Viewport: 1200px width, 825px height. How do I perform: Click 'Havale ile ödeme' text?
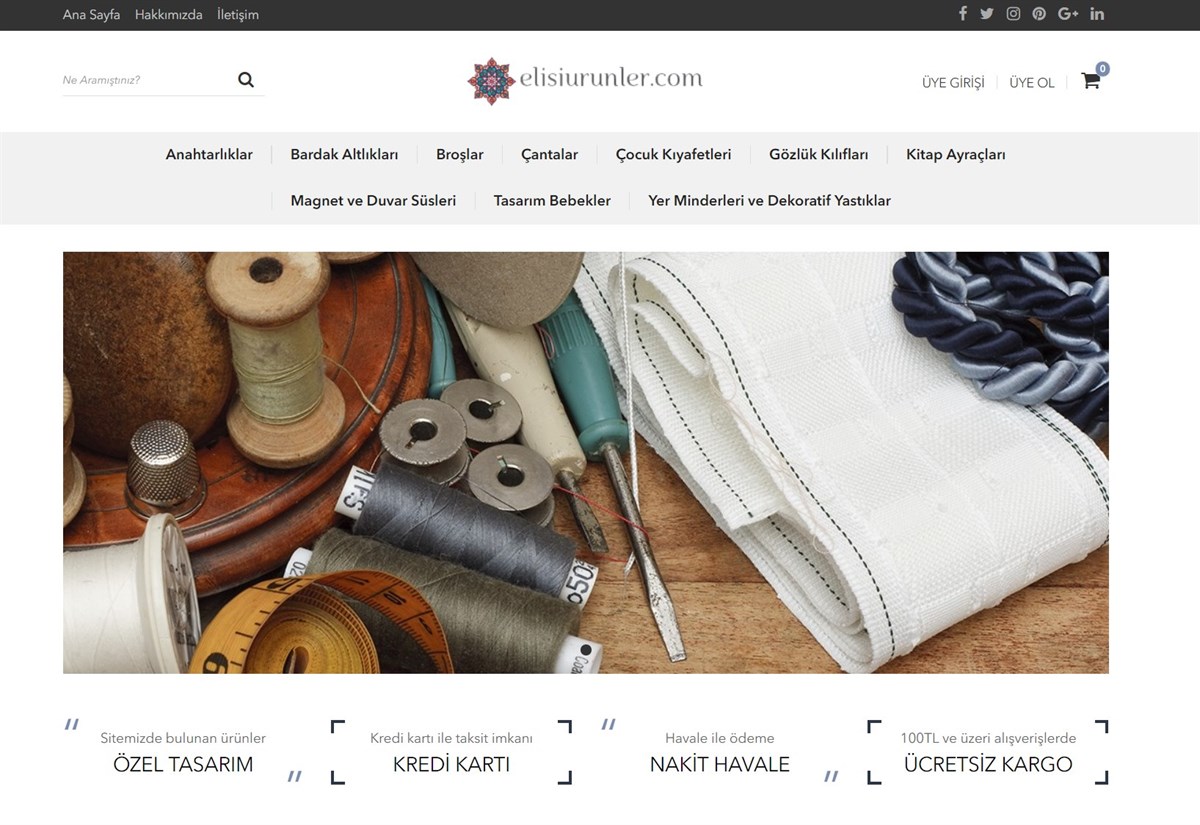pos(720,738)
